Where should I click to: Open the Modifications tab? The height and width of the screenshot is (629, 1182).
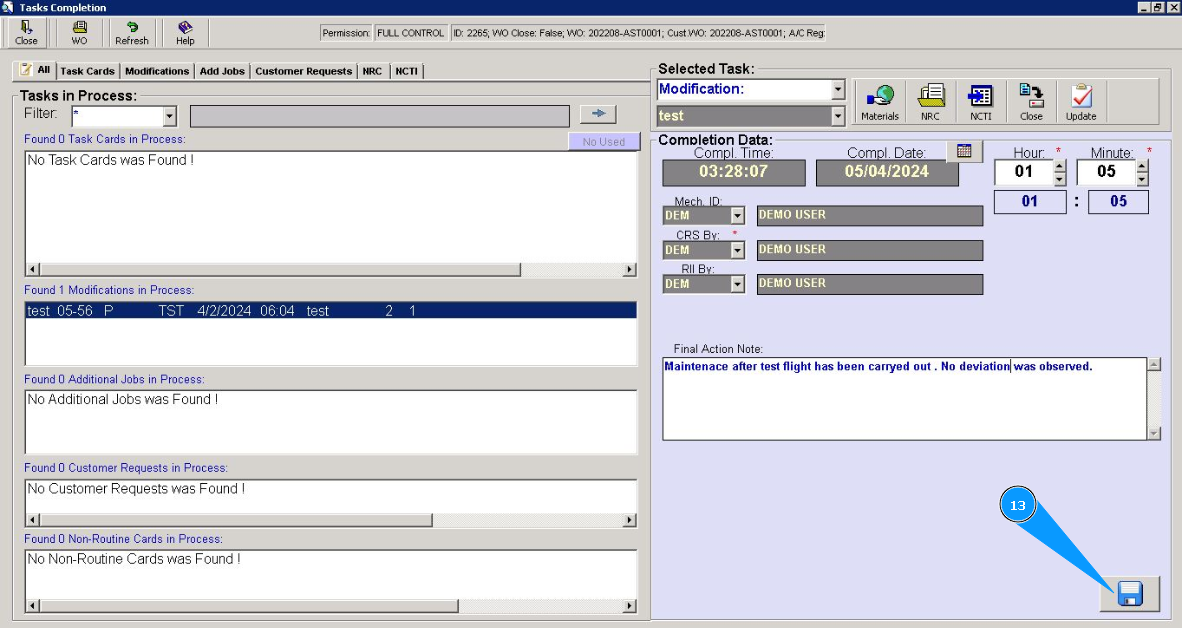click(157, 71)
